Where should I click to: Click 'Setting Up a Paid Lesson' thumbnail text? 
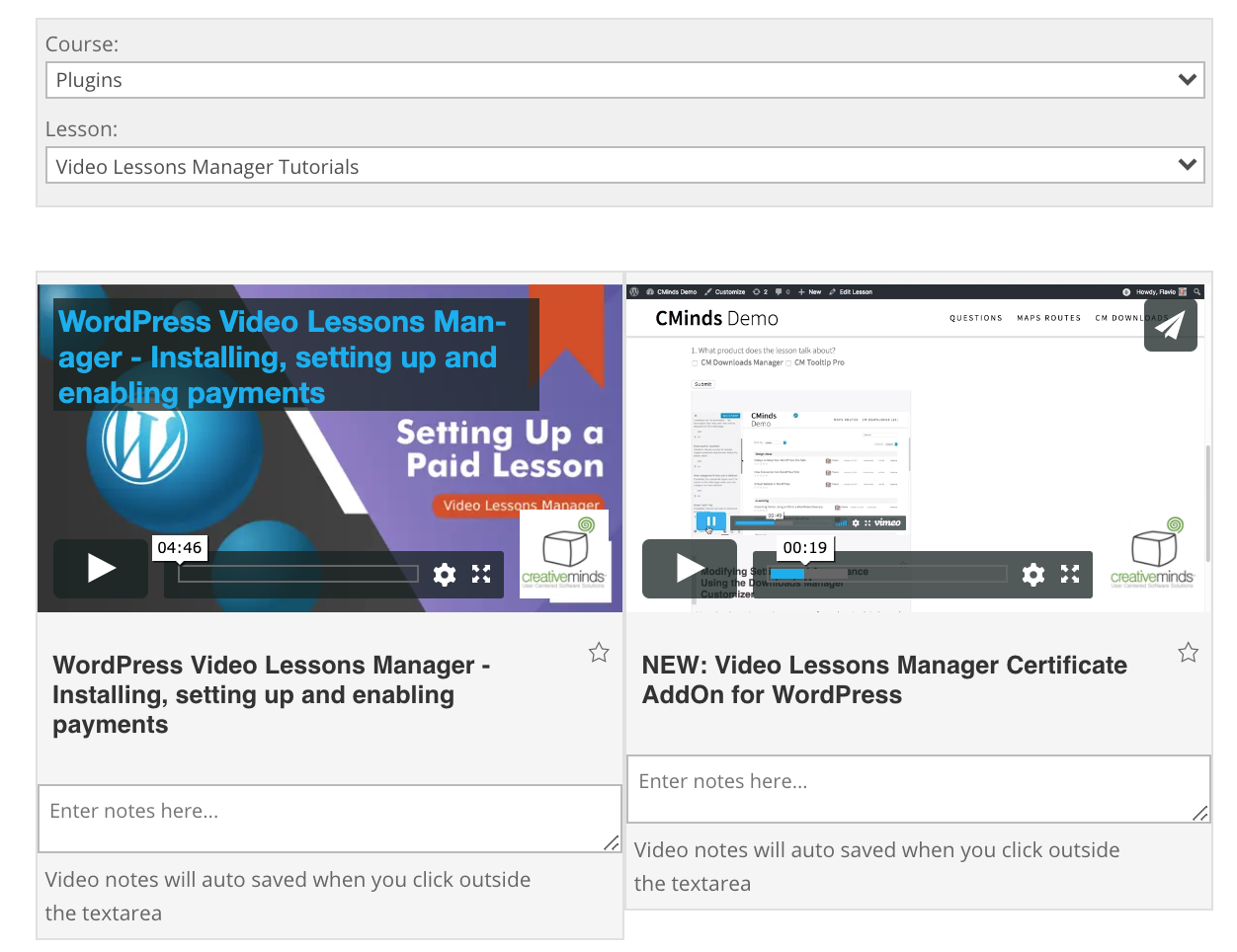[500, 448]
